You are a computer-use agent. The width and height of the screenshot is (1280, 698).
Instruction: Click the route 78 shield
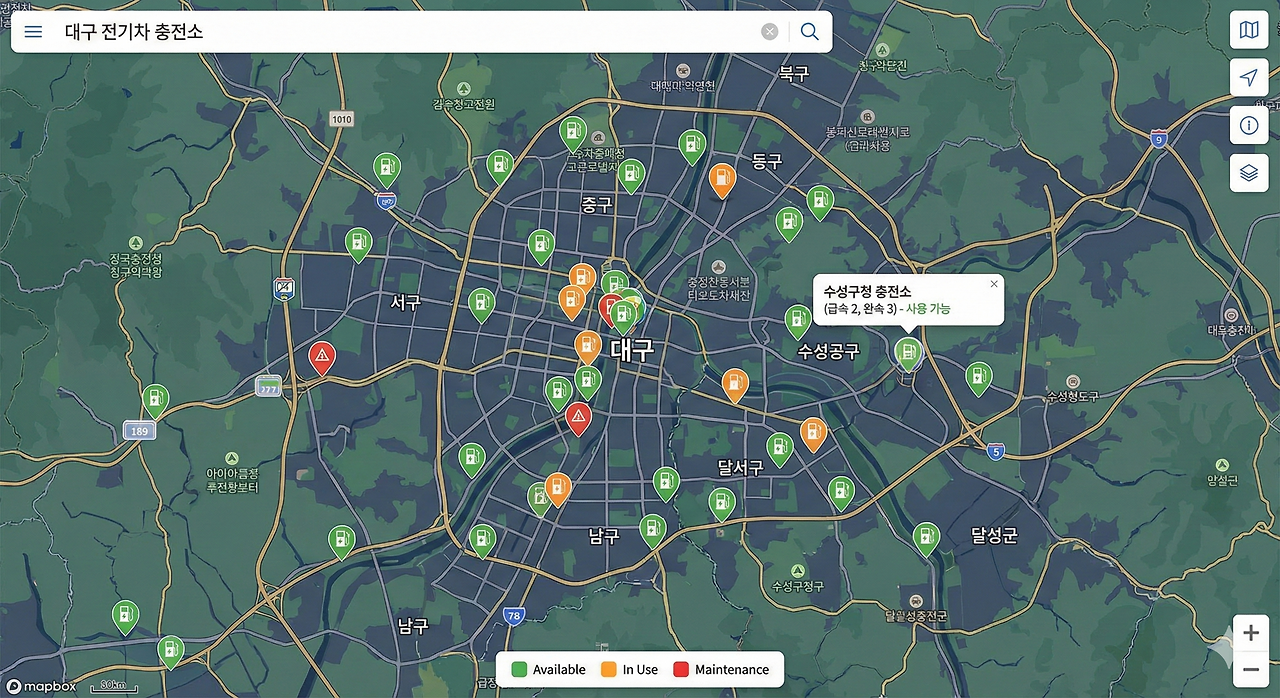514,616
